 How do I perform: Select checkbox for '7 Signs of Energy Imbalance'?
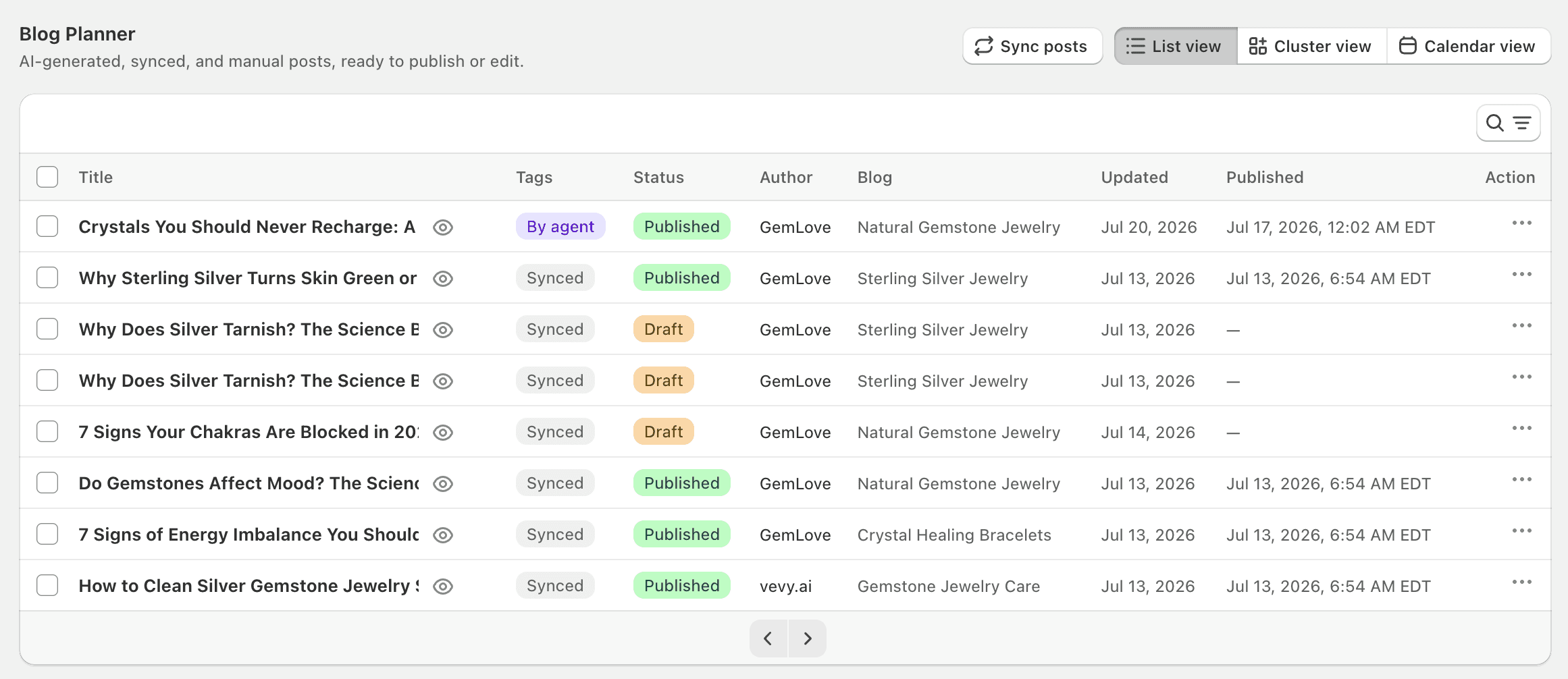[47, 534]
